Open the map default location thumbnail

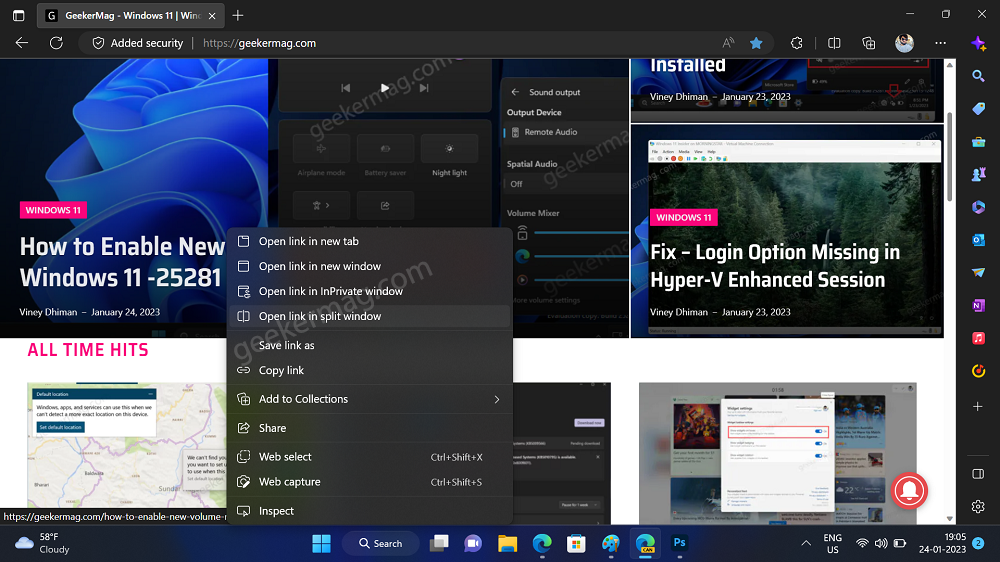pyautogui.click(x=126, y=445)
